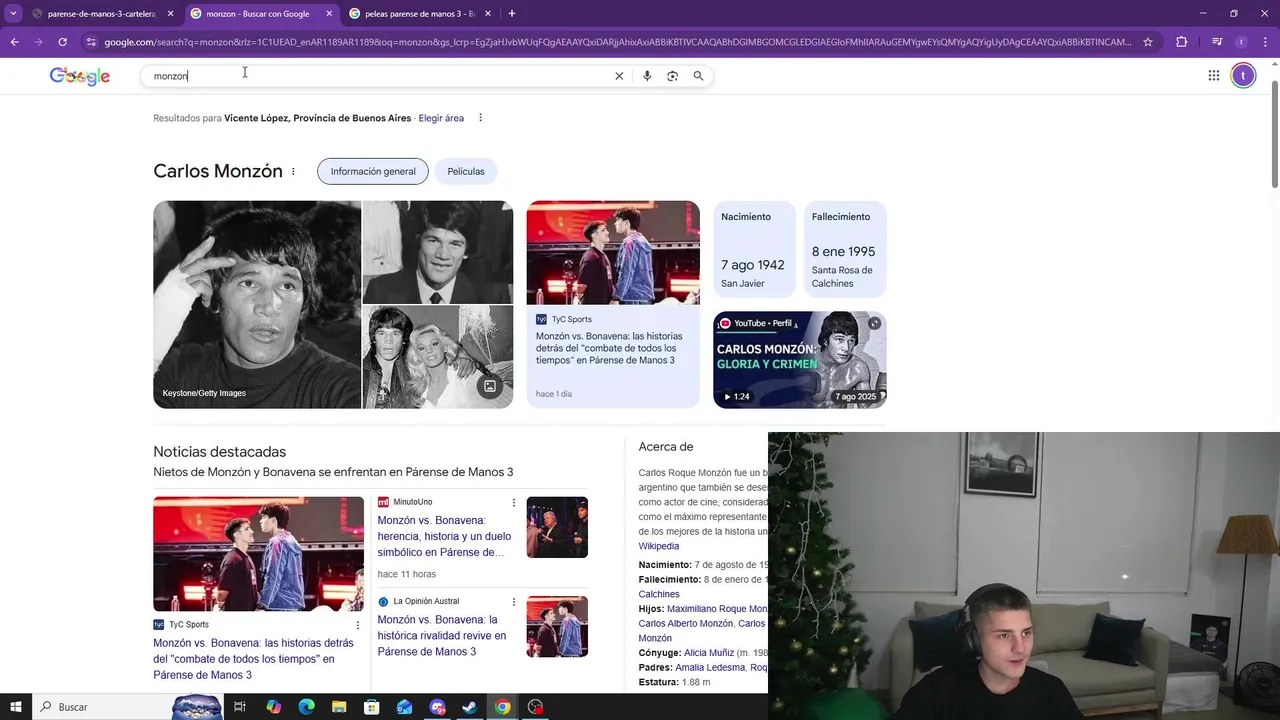Image resolution: width=1280 pixels, height=720 pixels.
Task: Open the Windows Start menu
Action: [16, 707]
